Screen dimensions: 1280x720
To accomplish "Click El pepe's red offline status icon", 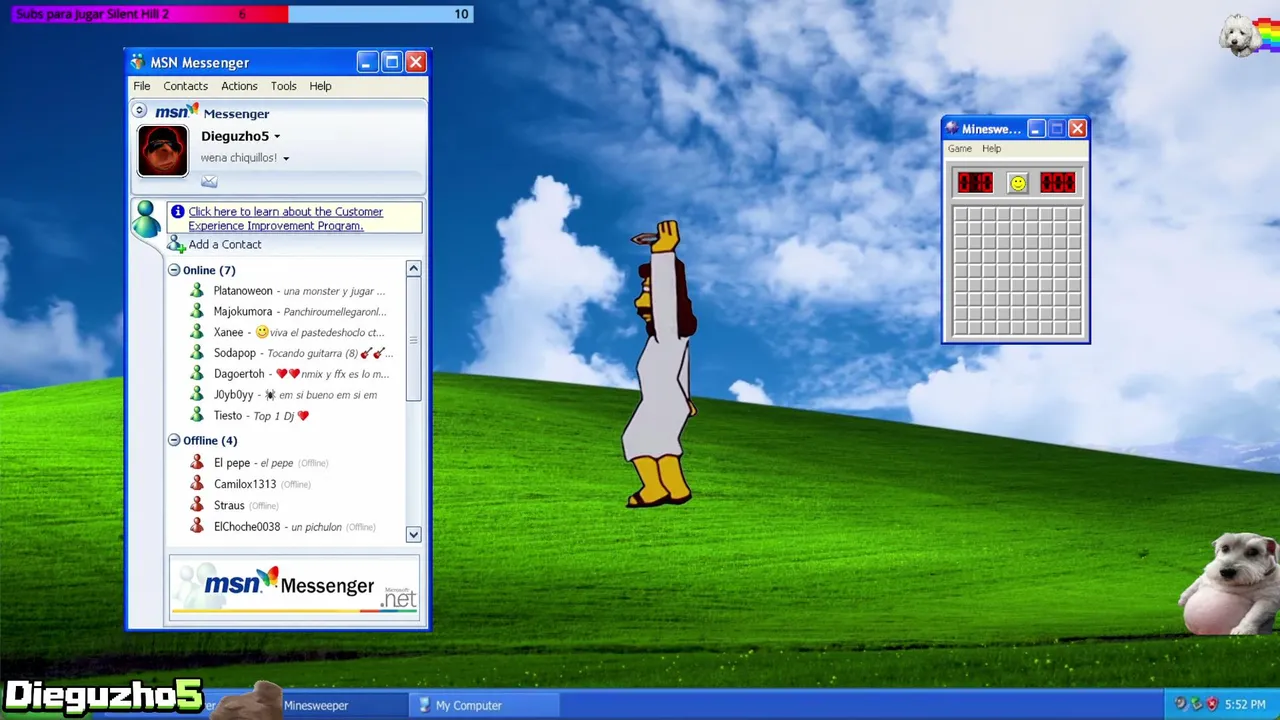I will point(197,463).
